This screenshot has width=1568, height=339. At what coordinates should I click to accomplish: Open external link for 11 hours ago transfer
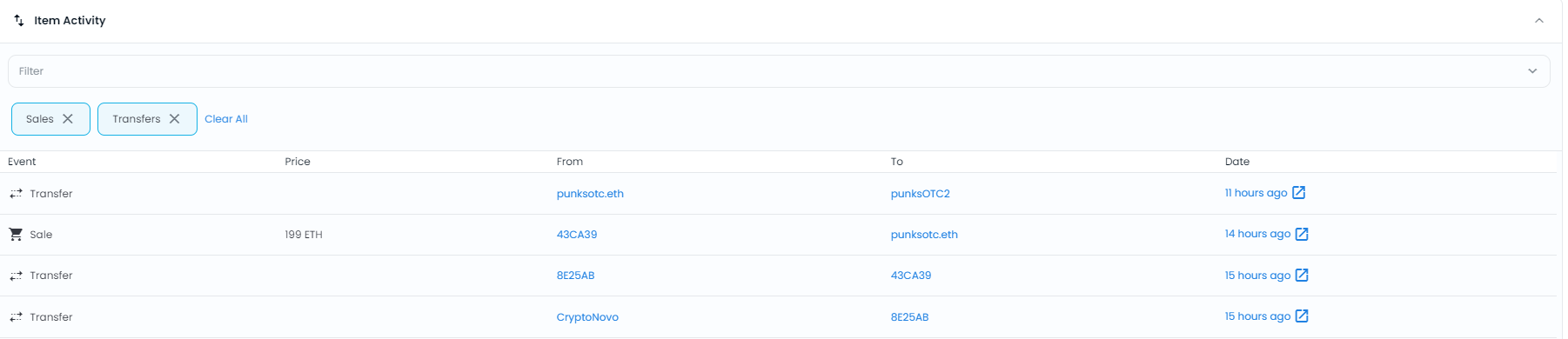pyautogui.click(x=1298, y=193)
